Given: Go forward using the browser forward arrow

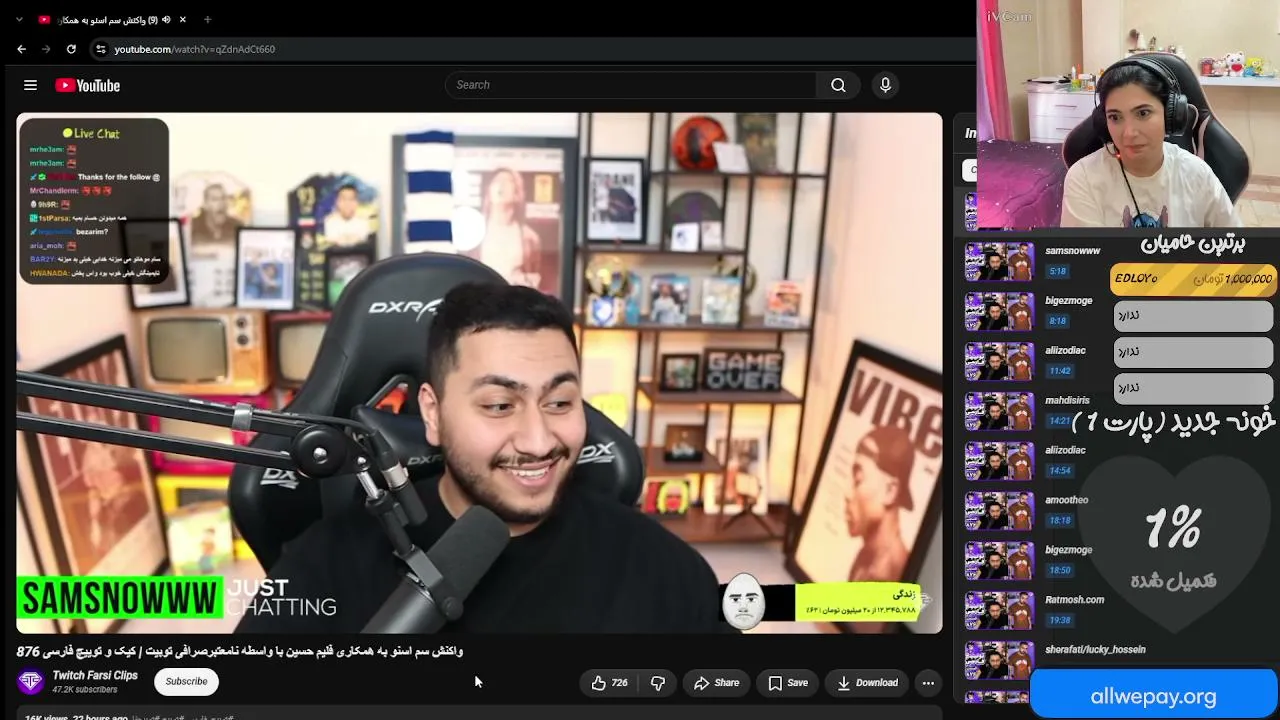Looking at the screenshot, I should coord(46,49).
